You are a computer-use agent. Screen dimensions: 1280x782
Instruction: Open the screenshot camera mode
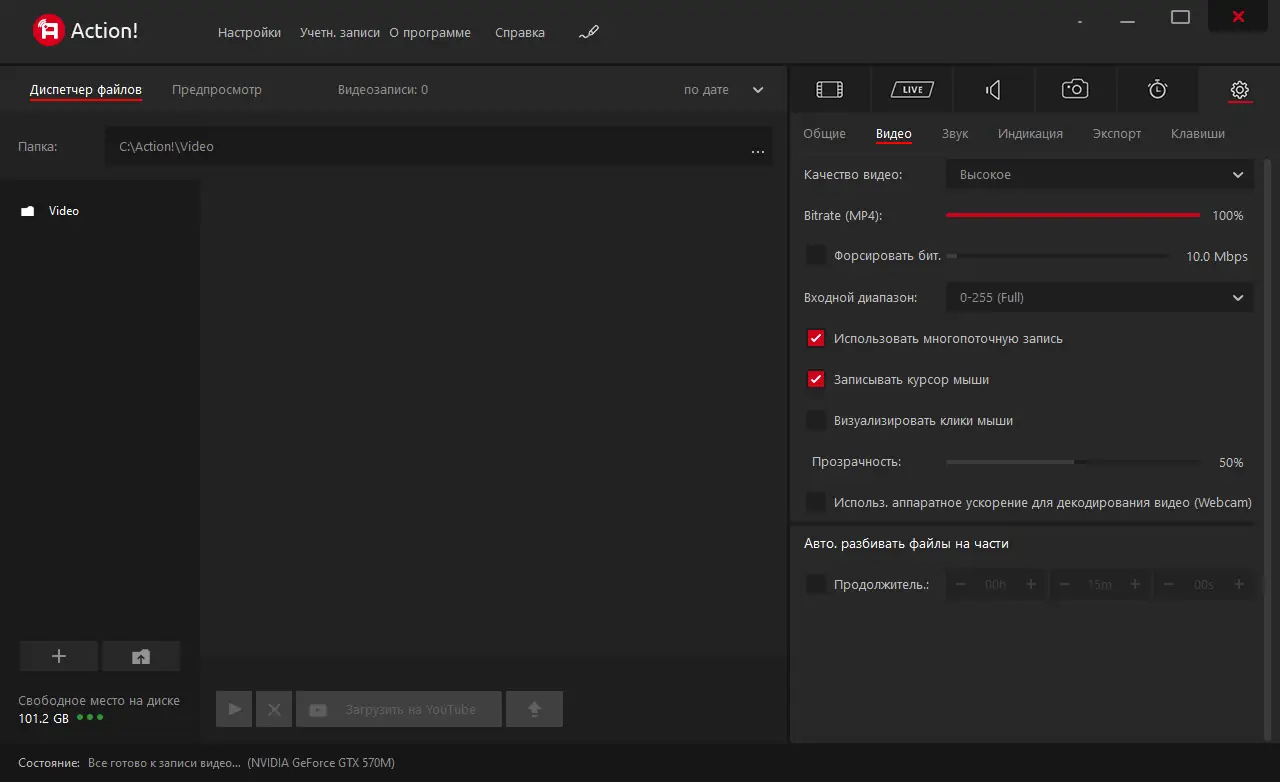pos(1075,90)
